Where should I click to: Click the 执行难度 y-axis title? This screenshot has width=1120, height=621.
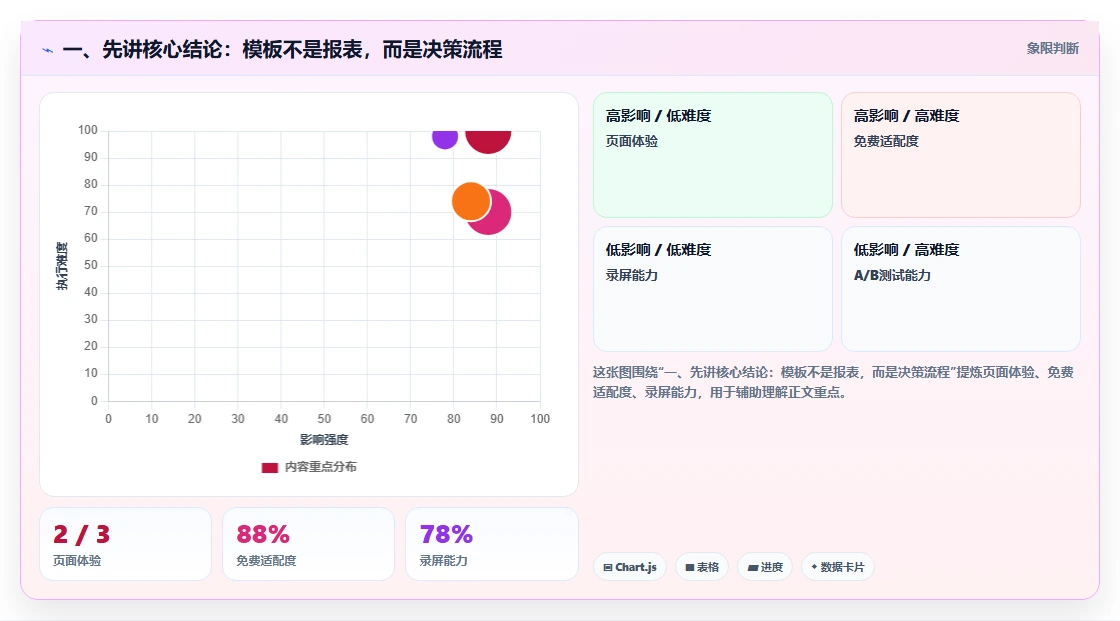pyautogui.click(x=62, y=266)
